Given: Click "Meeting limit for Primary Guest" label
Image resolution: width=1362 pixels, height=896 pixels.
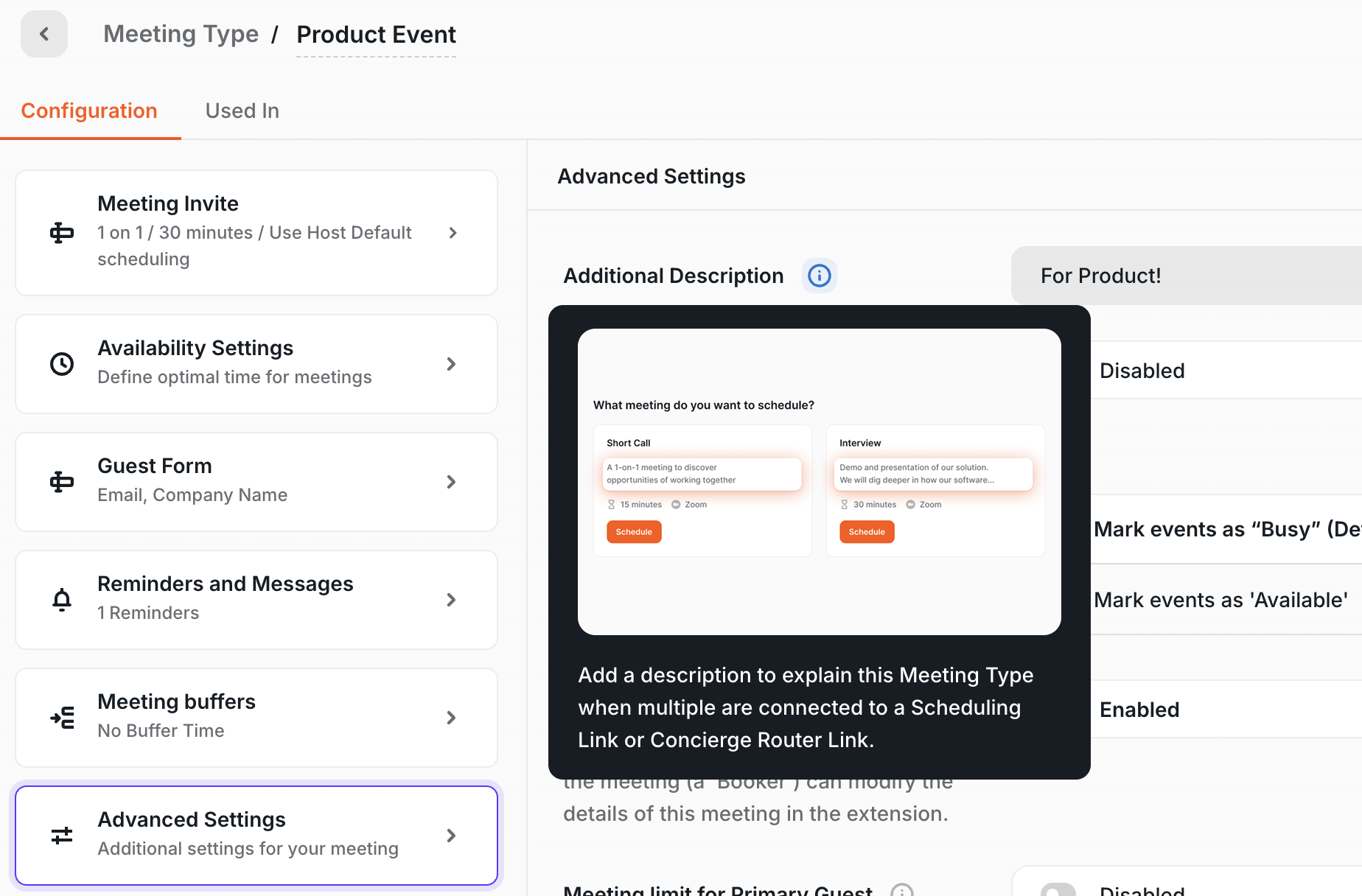Looking at the screenshot, I should pyautogui.click(x=718, y=890).
